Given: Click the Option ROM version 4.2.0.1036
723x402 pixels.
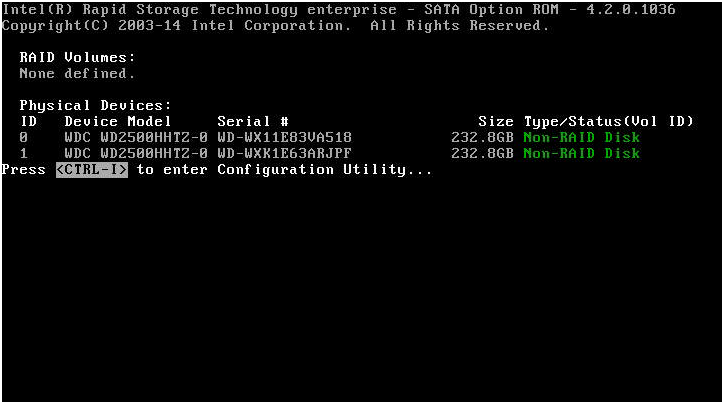Looking at the screenshot, I should point(631,10).
